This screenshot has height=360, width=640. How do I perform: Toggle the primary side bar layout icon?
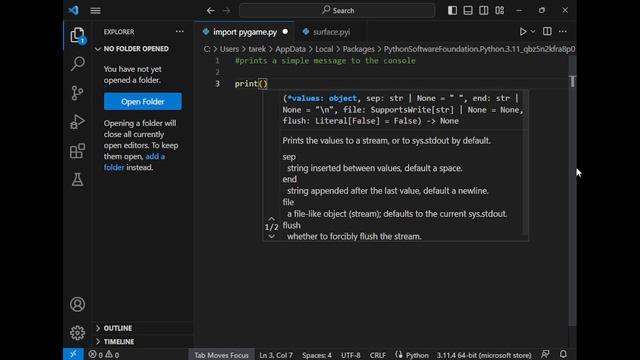tap(452, 10)
